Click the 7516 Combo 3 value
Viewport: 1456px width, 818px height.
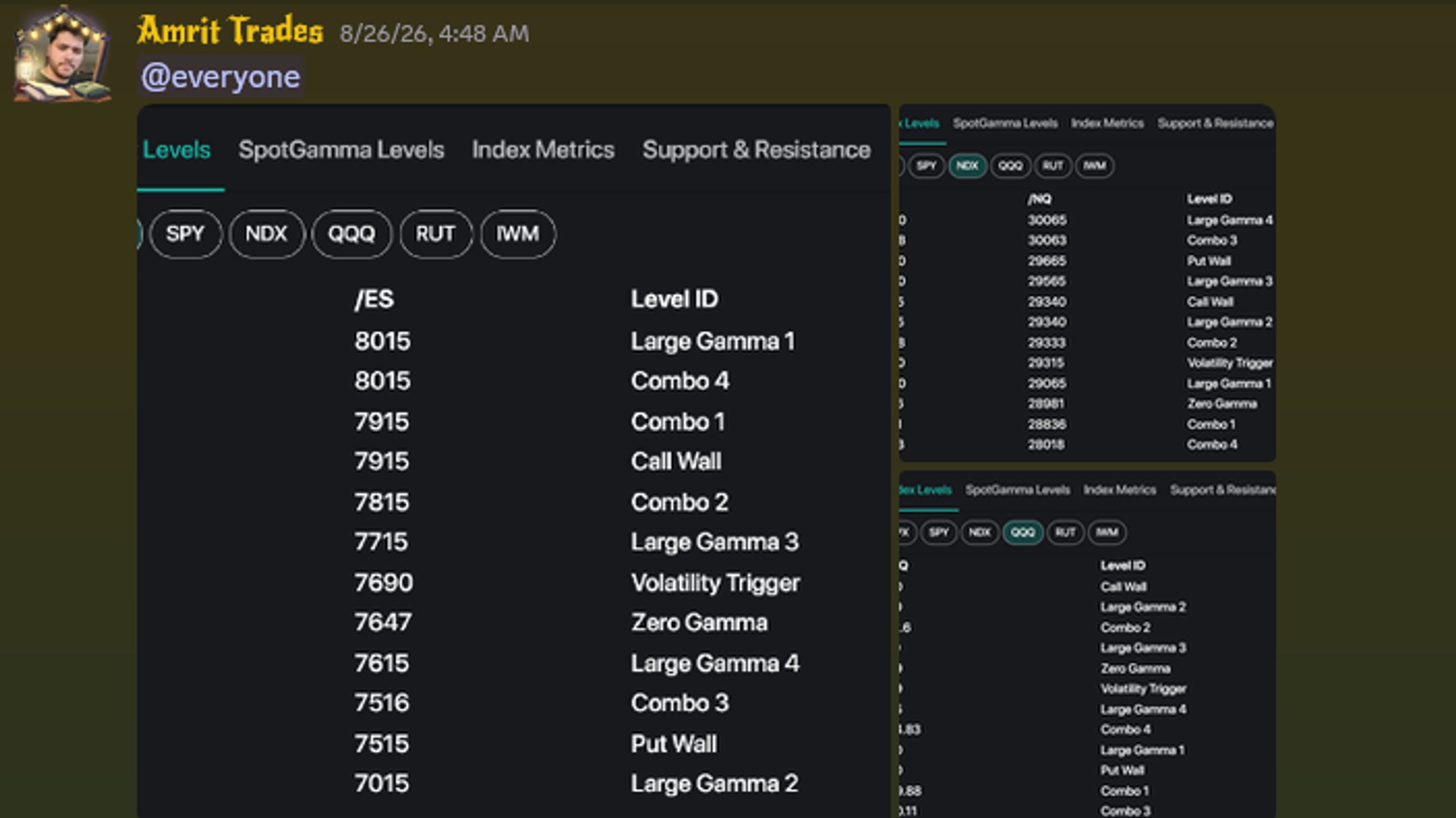point(382,703)
